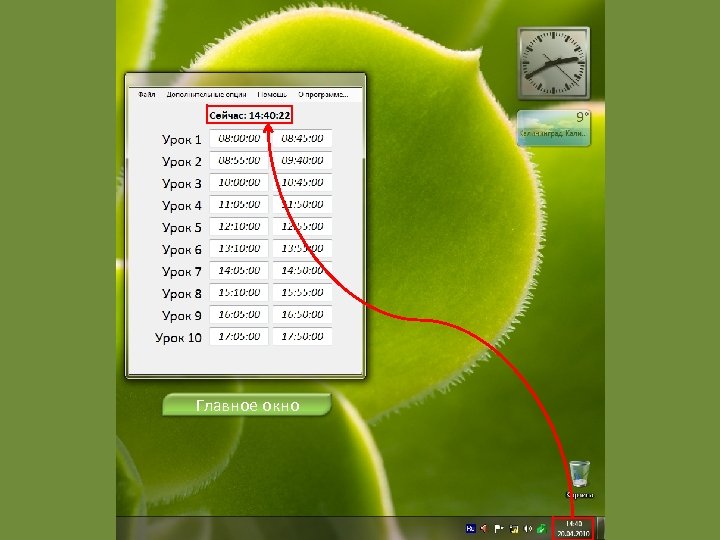
Task: Open the analog clock desktop gadget
Action: point(554,63)
